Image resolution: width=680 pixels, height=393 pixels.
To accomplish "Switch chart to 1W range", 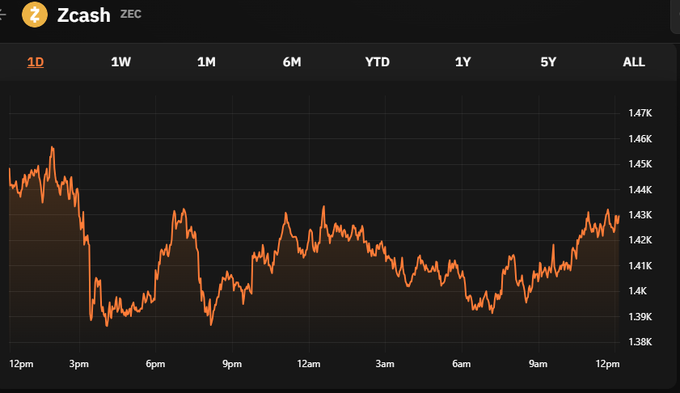I will click(x=121, y=62).
